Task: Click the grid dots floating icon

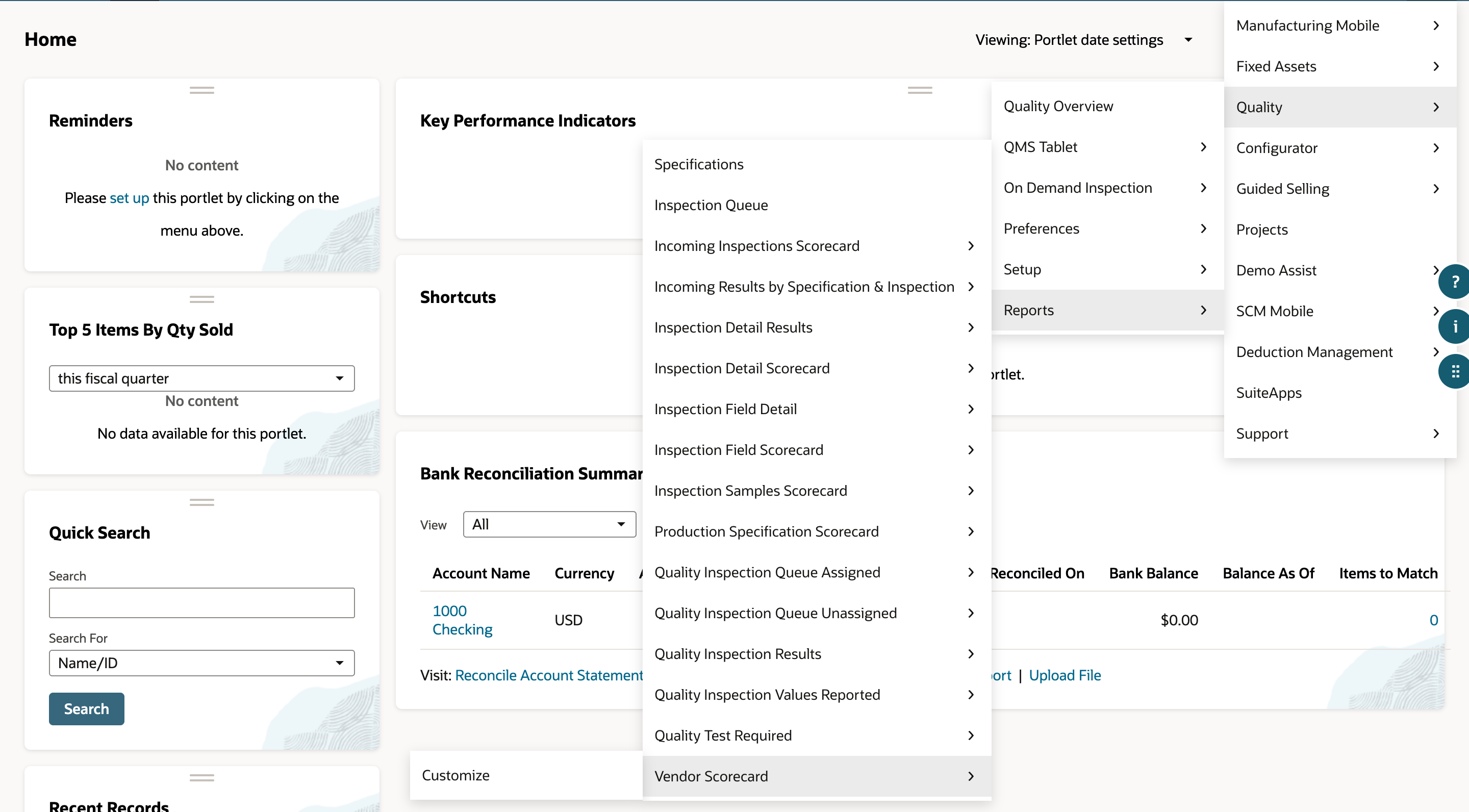Action: (x=1455, y=372)
